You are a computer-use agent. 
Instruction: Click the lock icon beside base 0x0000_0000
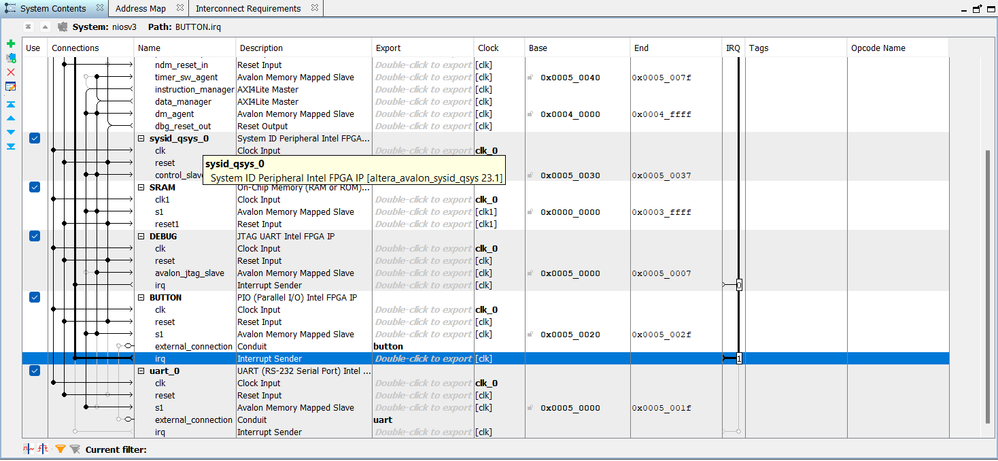pyautogui.click(x=530, y=212)
